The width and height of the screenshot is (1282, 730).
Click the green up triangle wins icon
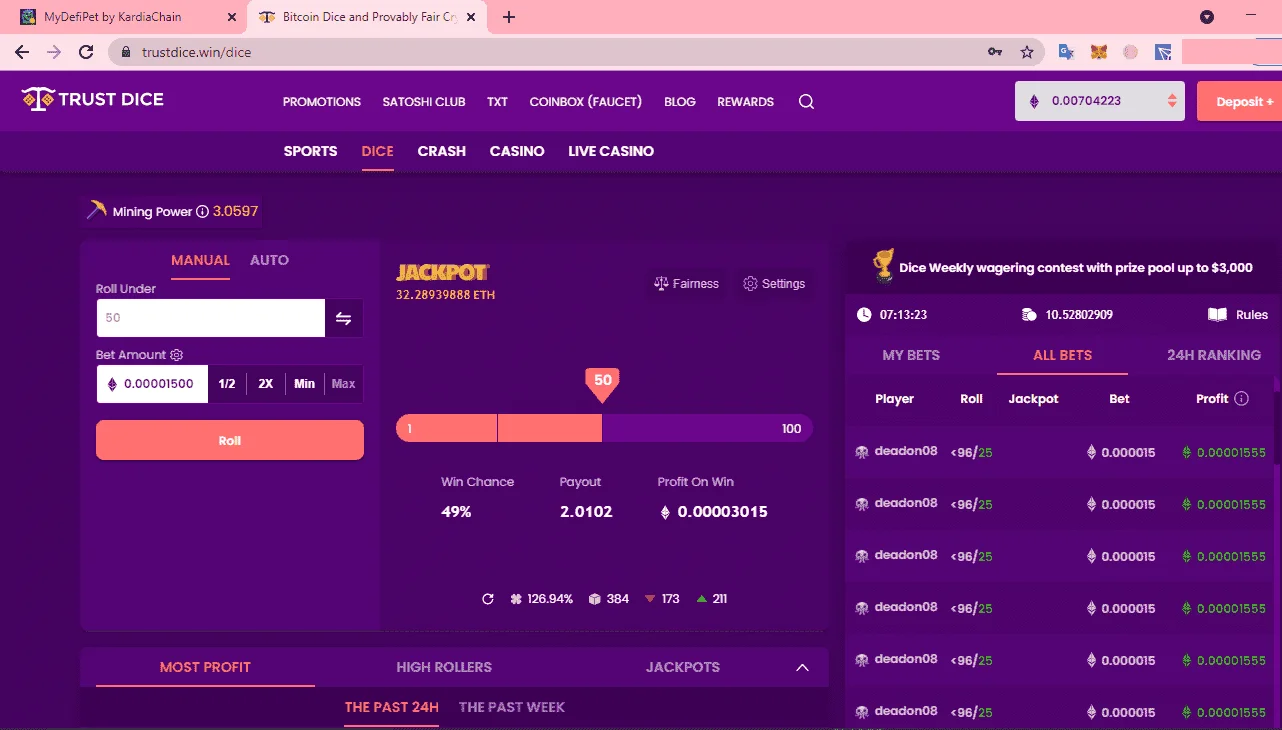[702, 599]
